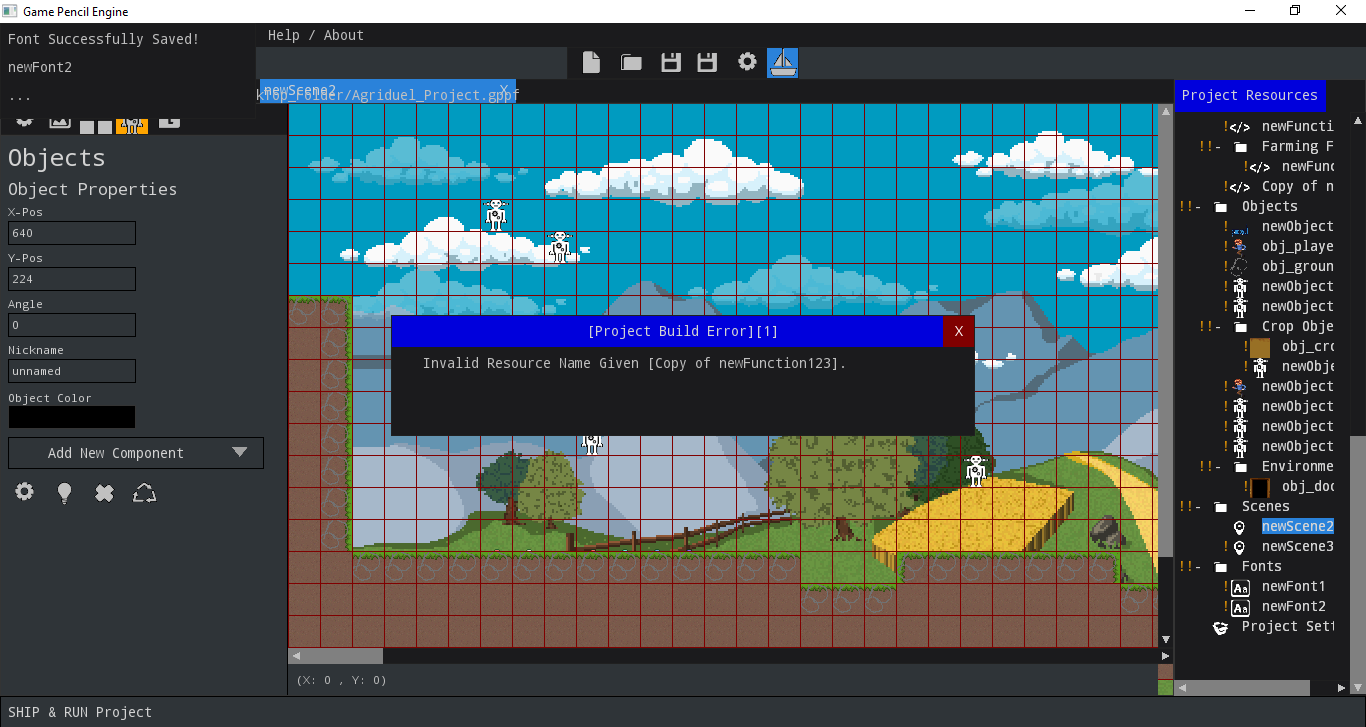
Task: Select newScene3 in resource tree
Action: click(x=1297, y=547)
